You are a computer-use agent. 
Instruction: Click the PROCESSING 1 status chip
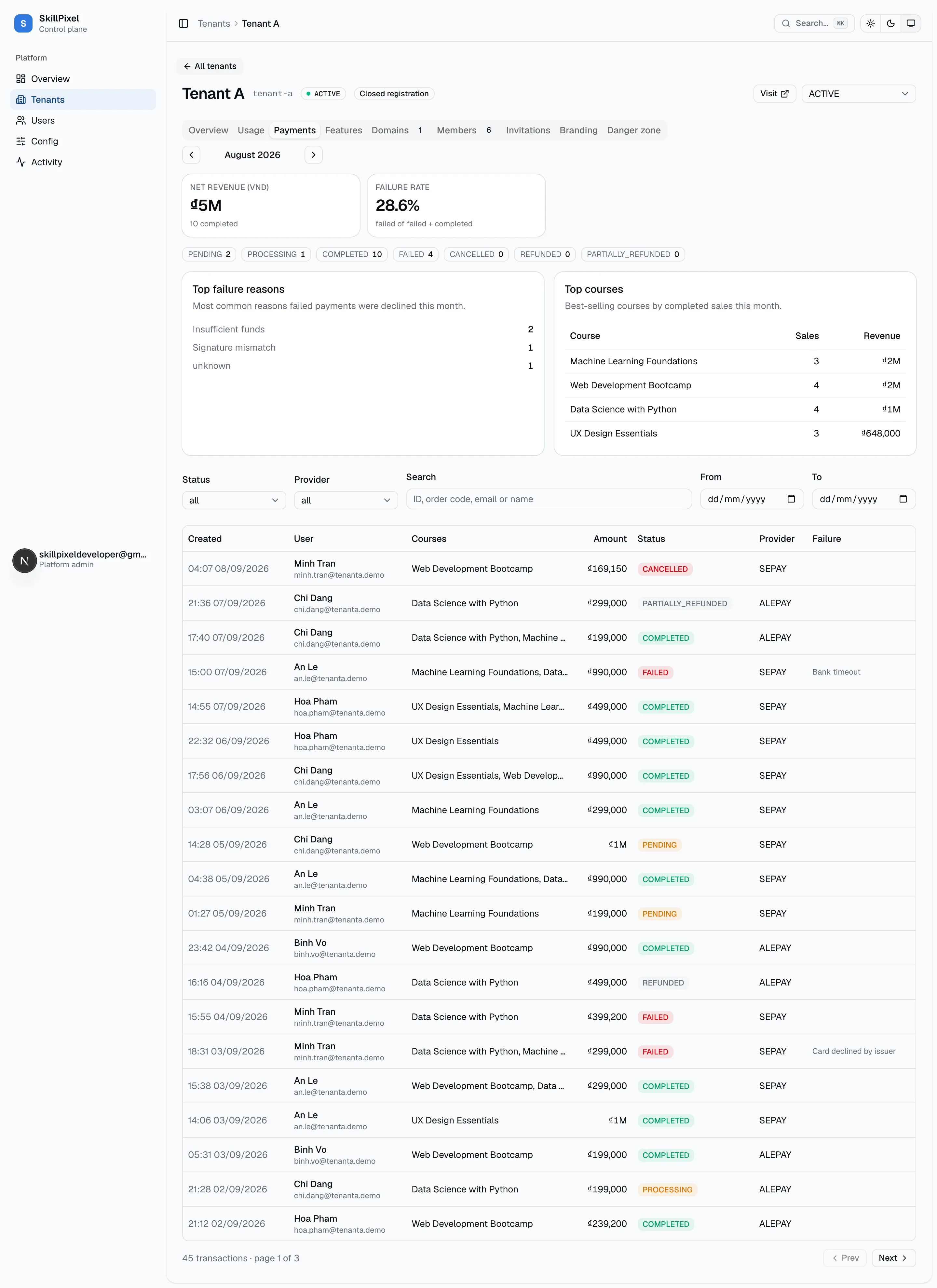click(276, 254)
